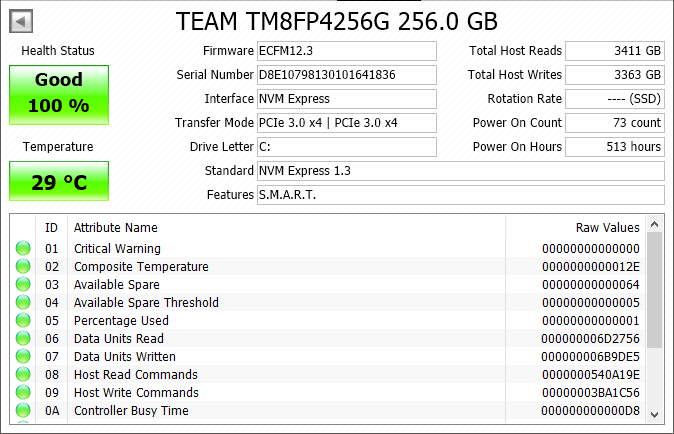The image size is (674, 434).
Task: Click green status circle for Data Units Read
Action: coord(23,339)
